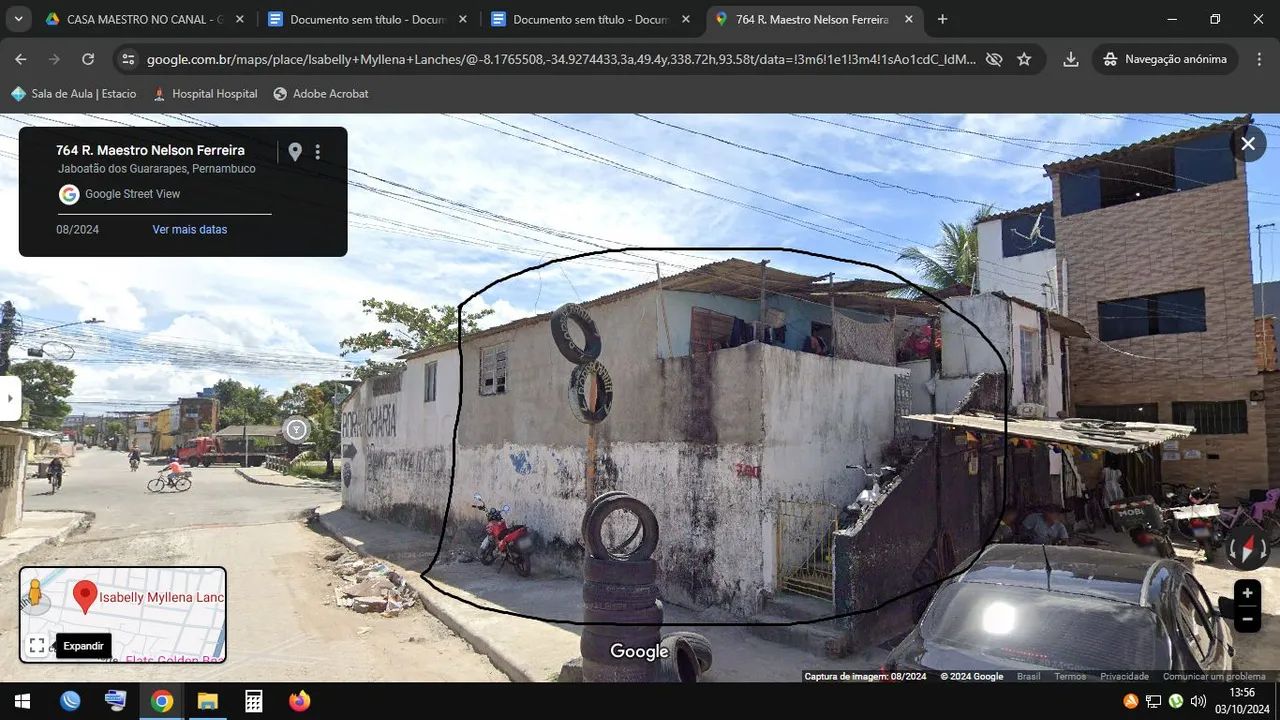Close Street View with the X button
The width and height of the screenshot is (1280, 720).
pos(1248,144)
